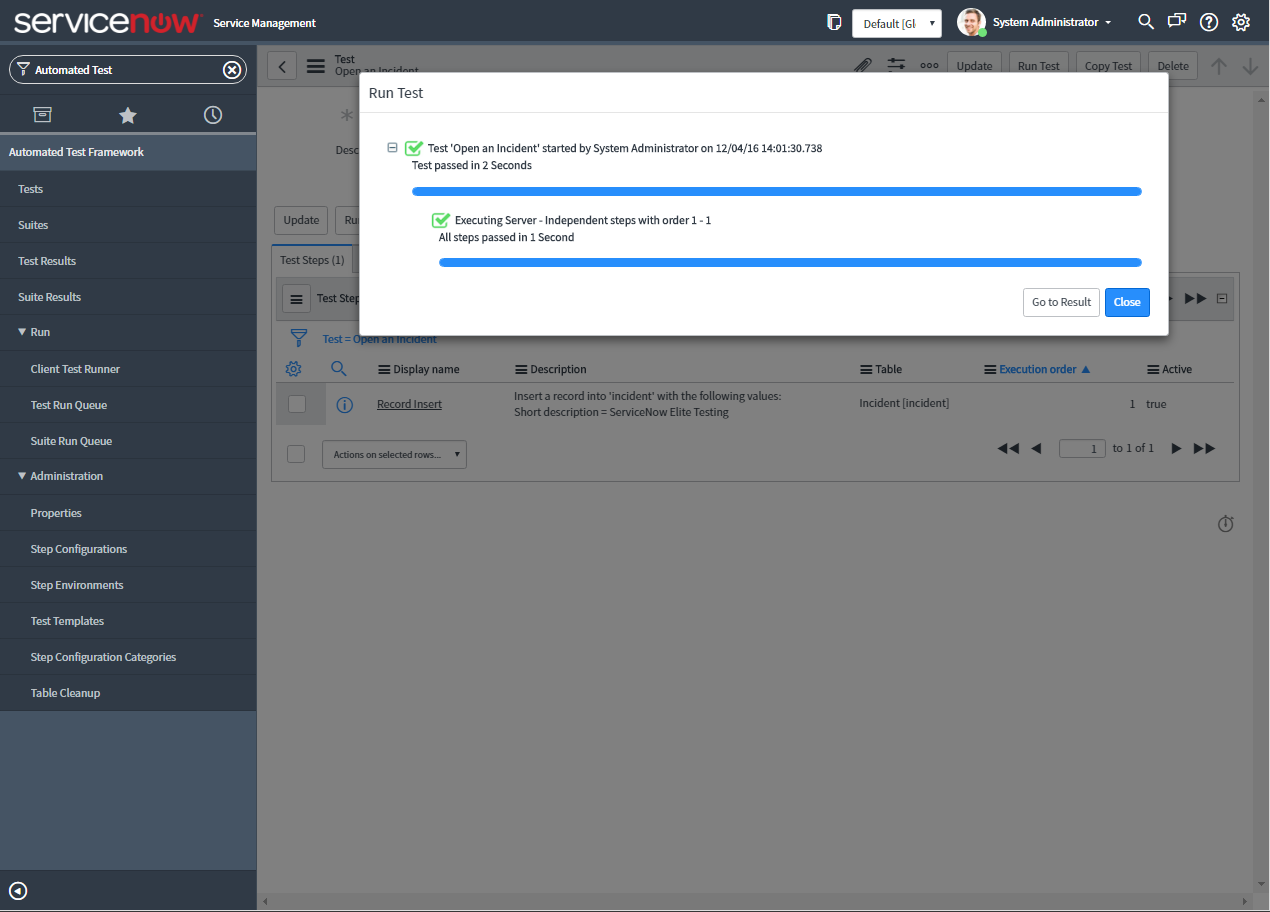Click the attachments paperclip icon

tap(862, 66)
